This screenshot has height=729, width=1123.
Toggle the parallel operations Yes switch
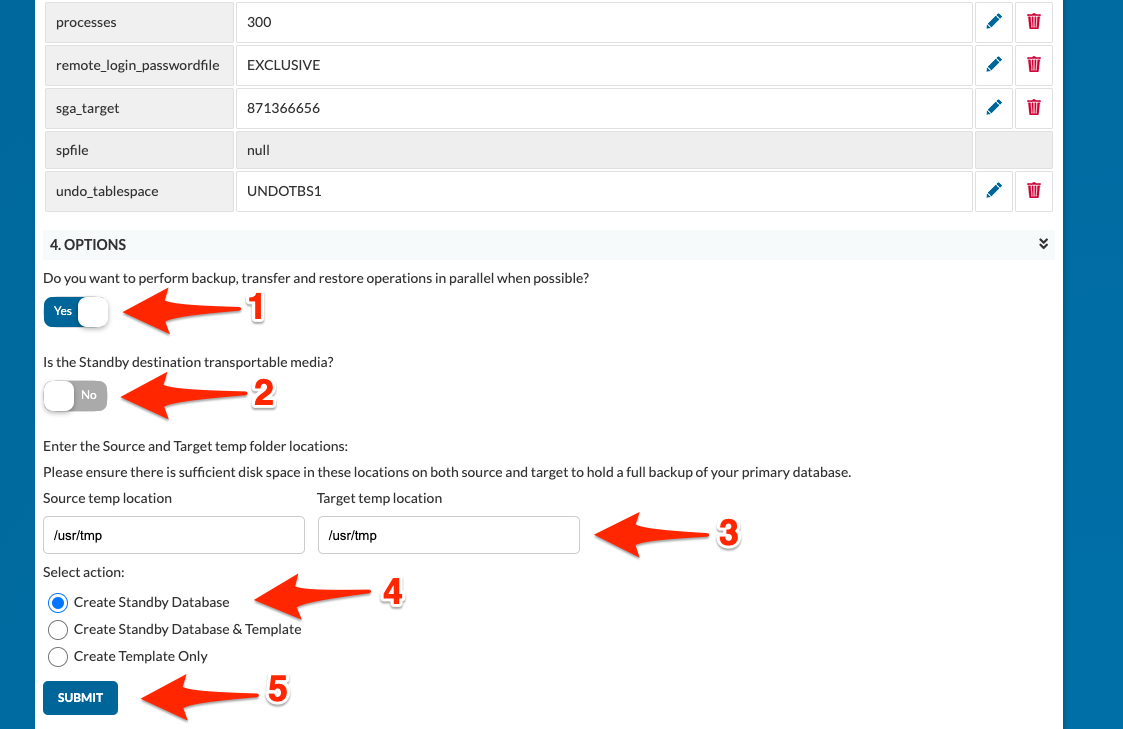(x=76, y=312)
